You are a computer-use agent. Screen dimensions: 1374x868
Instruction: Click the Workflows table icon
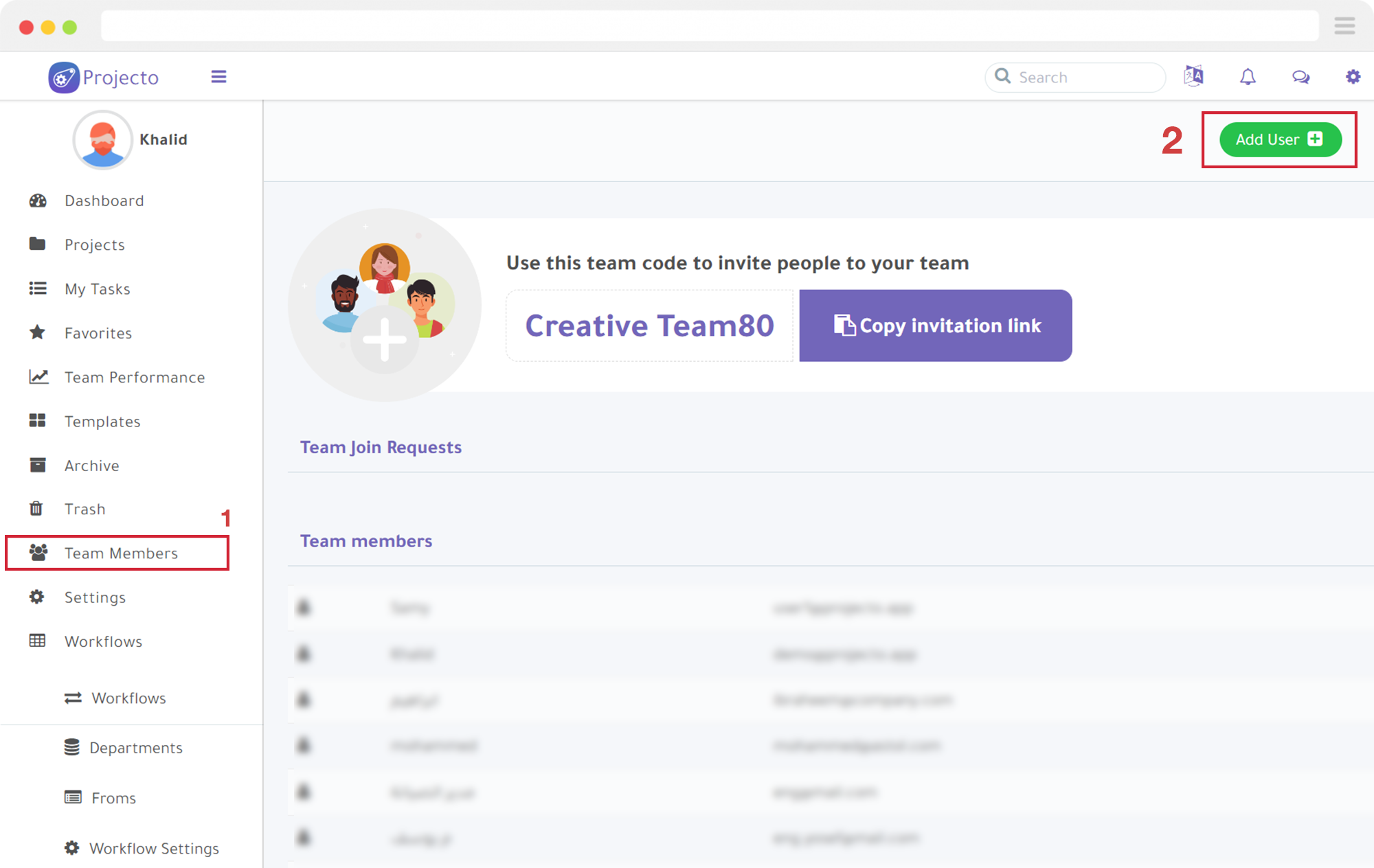(37, 641)
